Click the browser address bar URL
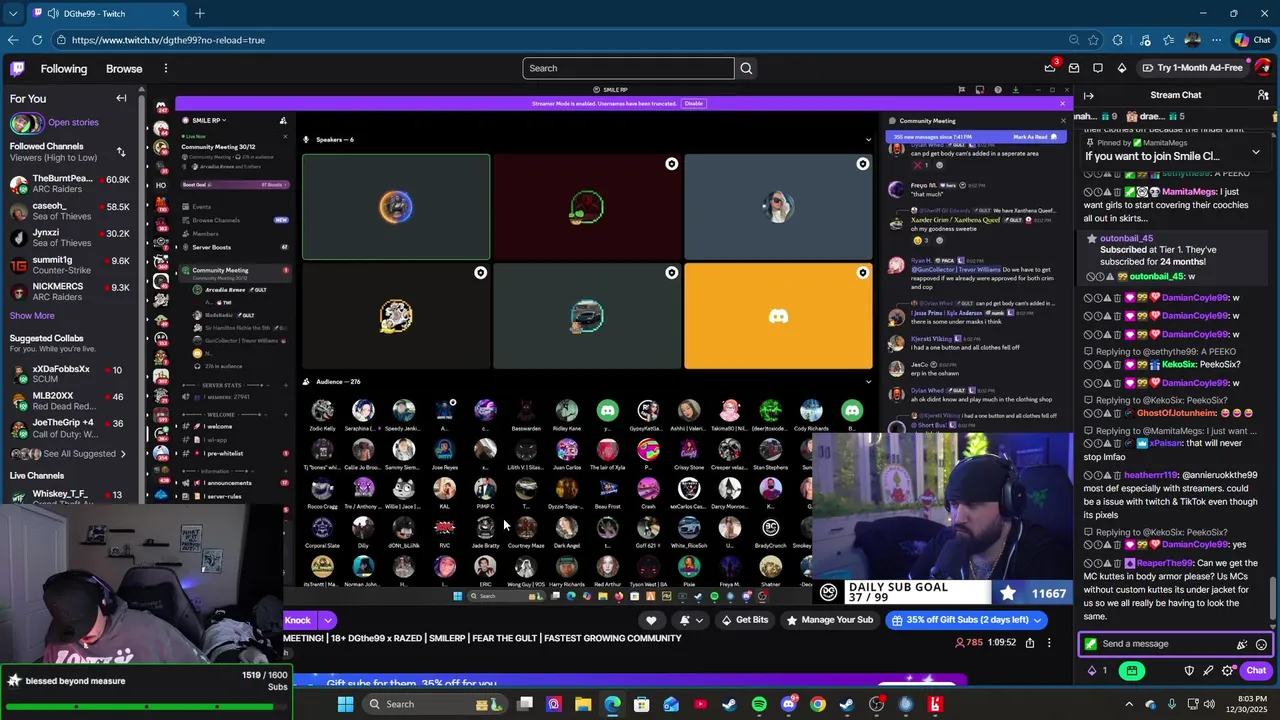1280x720 pixels. click(168, 40)
